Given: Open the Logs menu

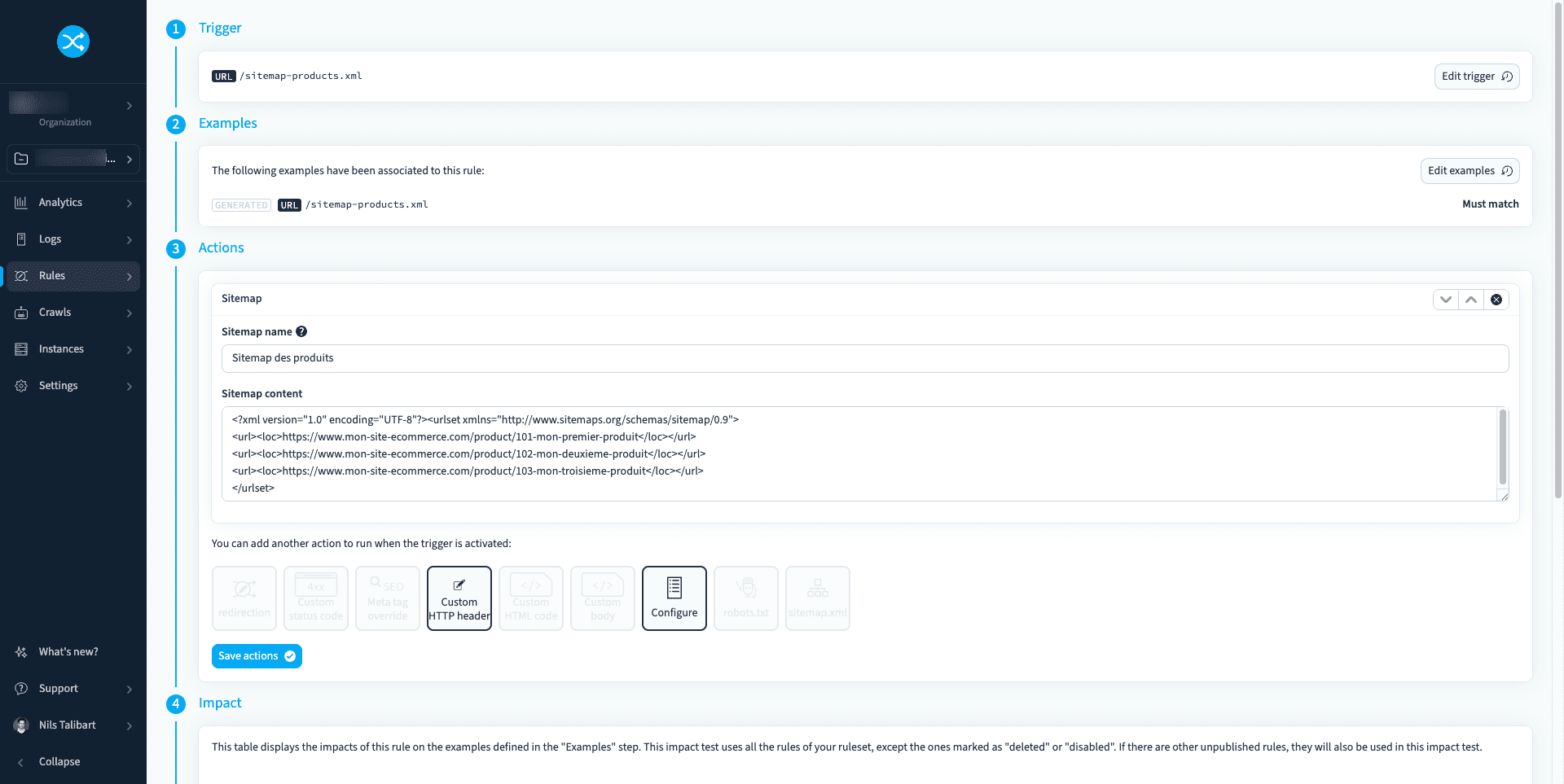Looking at the screenshot, I should (x=73, y=239).
